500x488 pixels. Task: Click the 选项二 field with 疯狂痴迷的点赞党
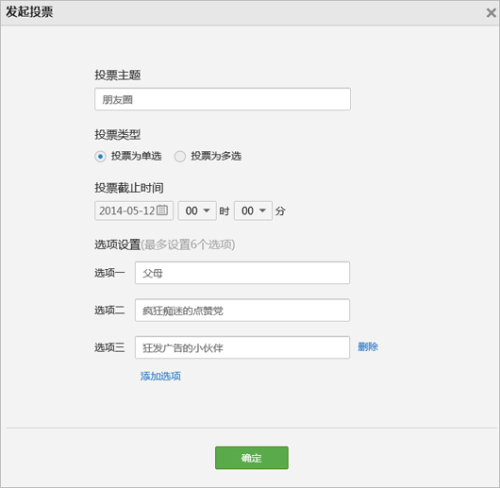(x=242, y=310)
